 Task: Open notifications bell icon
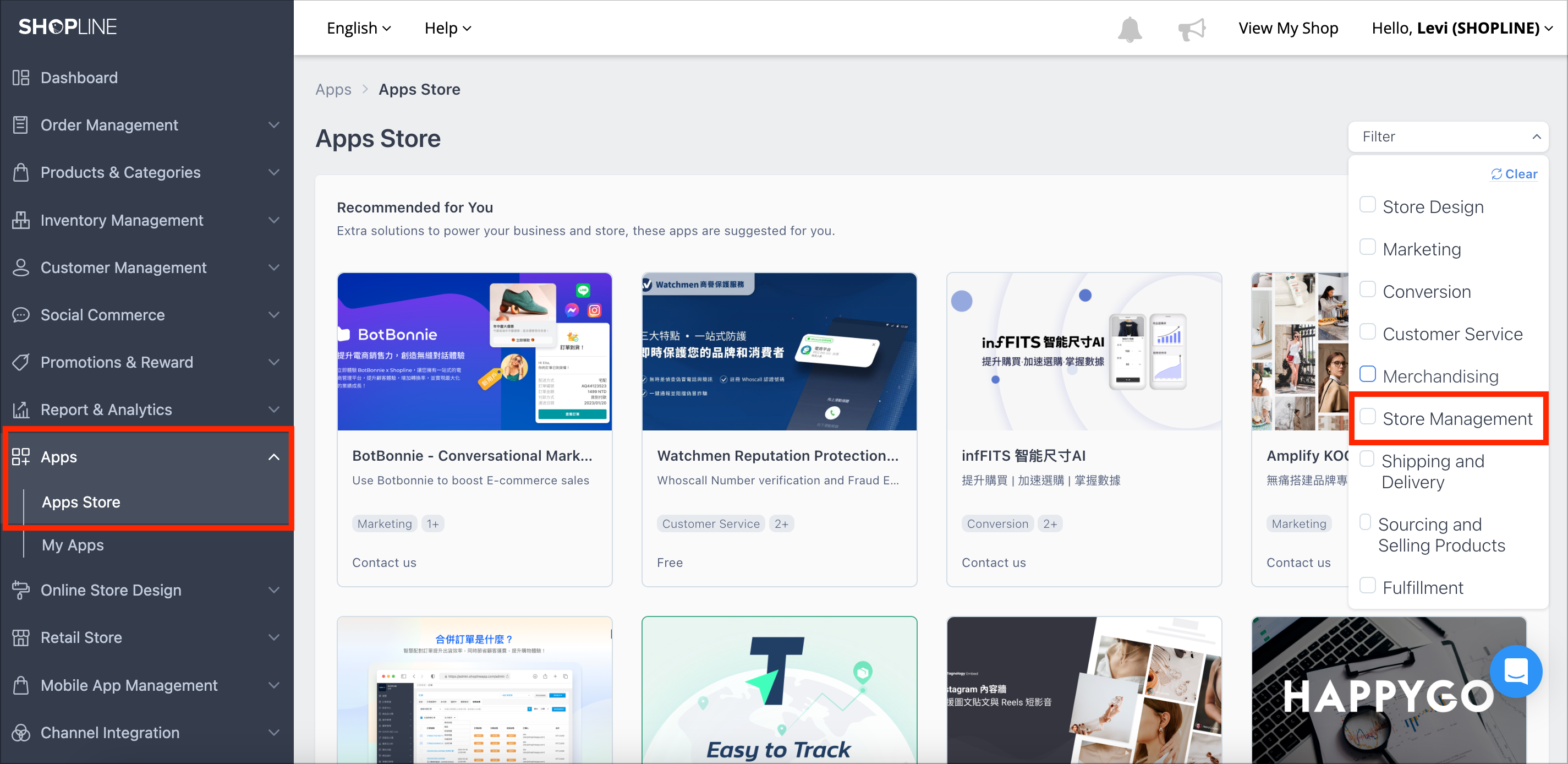click(x=1129, y=29)
